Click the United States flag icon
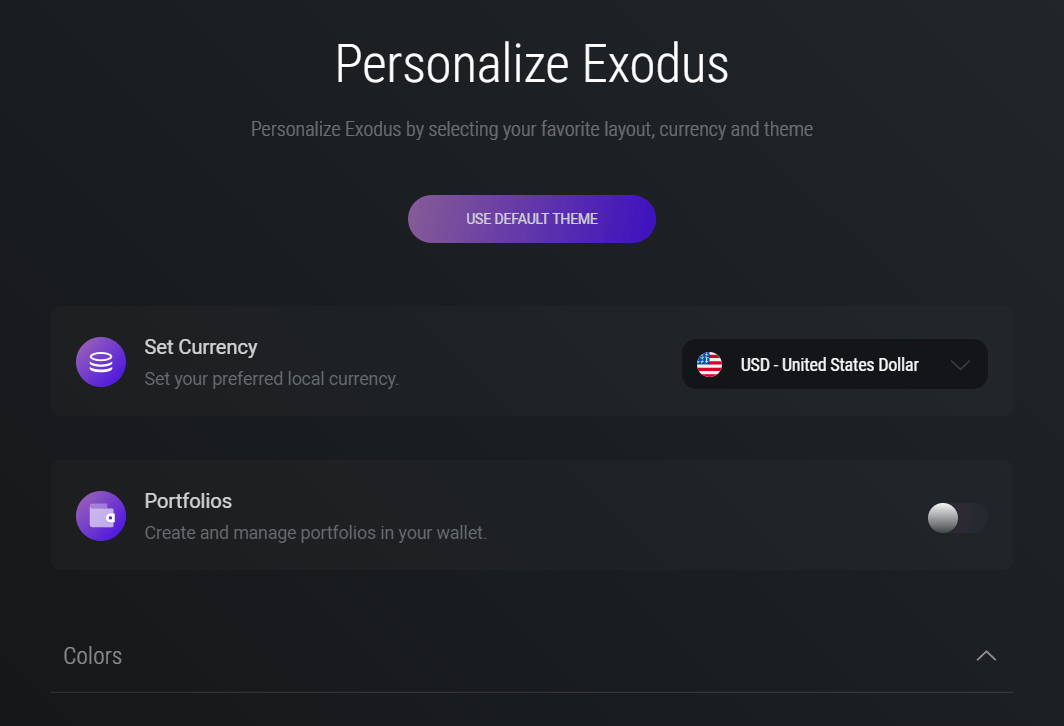Screen dimensions: 1064x726 [709, 364]
